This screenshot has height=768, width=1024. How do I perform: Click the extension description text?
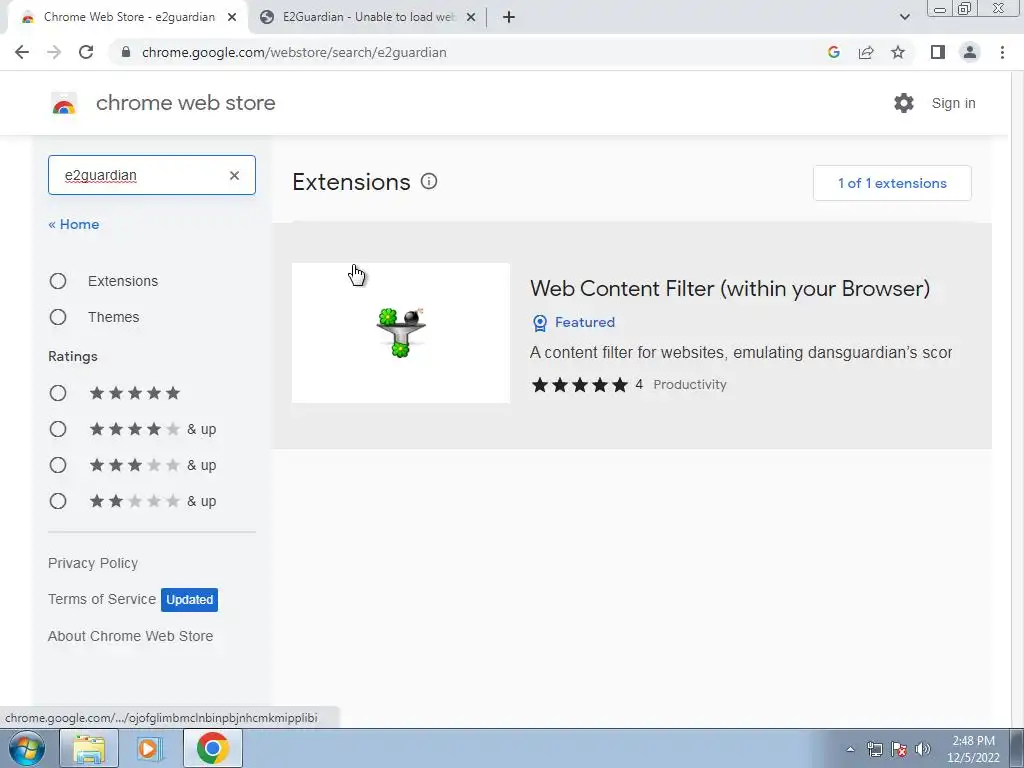[x=741, y=353]
